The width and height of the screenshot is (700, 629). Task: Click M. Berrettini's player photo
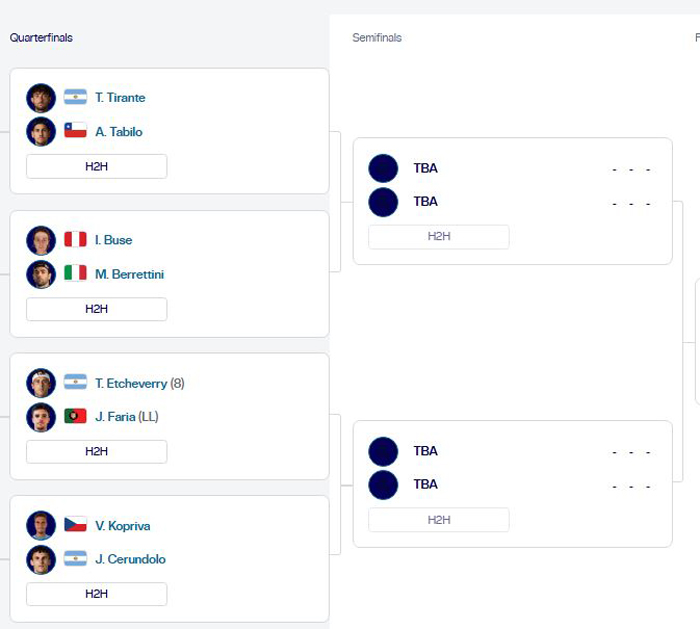(x=41, y=274)
